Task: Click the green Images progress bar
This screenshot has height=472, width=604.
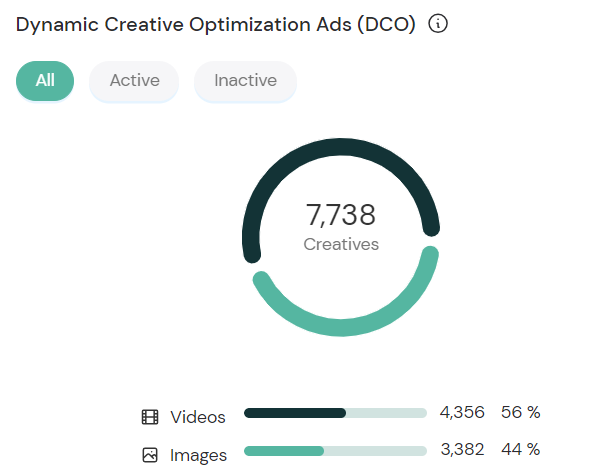Action: [x=283, y=450]
